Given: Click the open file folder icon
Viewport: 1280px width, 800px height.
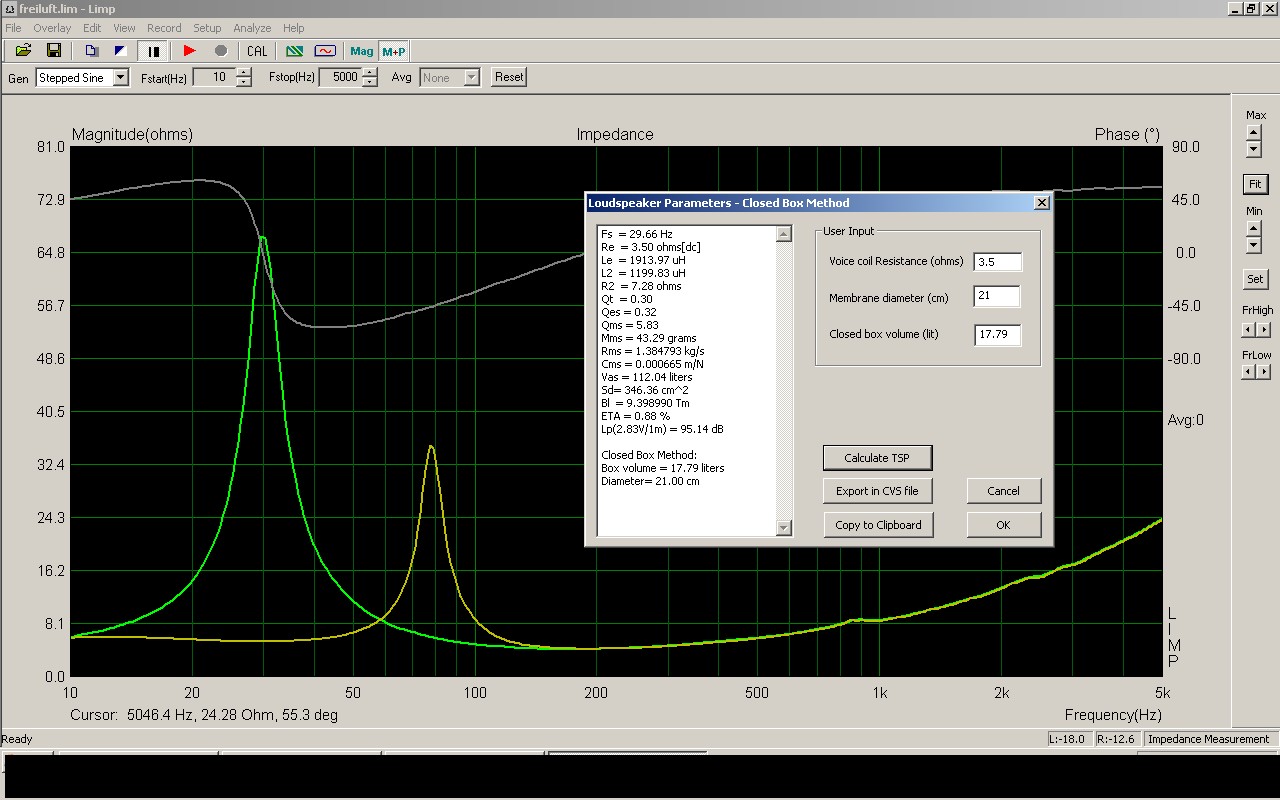Looking at the screenshot, I should coord(23,51).
